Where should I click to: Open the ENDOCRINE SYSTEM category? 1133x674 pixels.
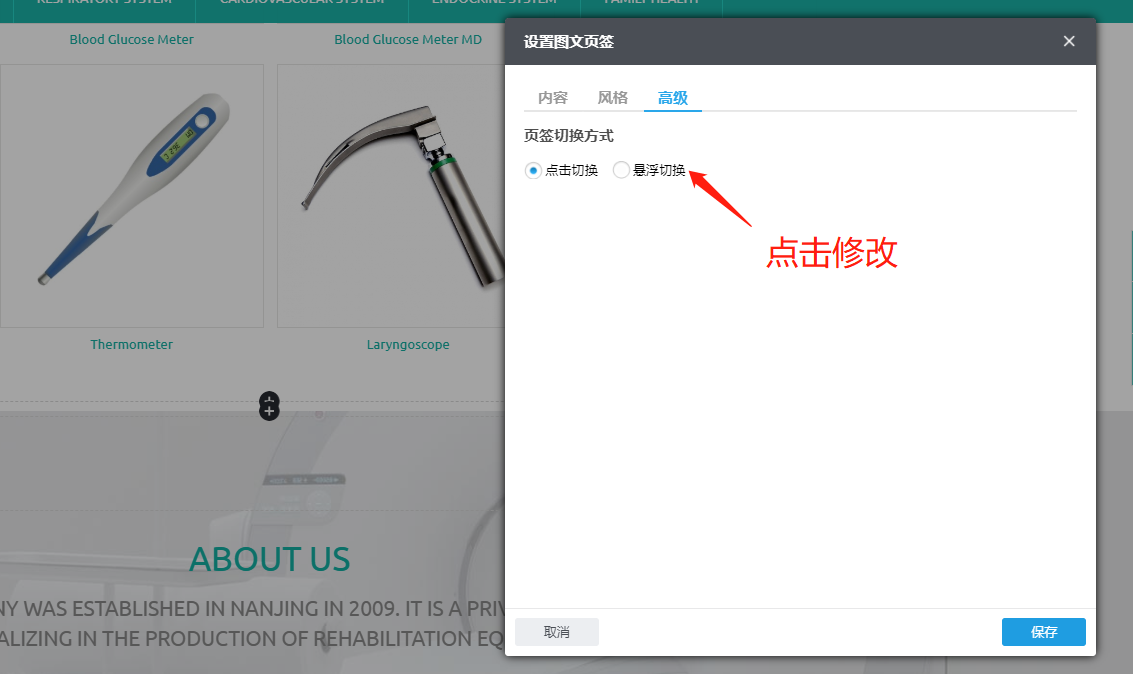coord(492,5)
